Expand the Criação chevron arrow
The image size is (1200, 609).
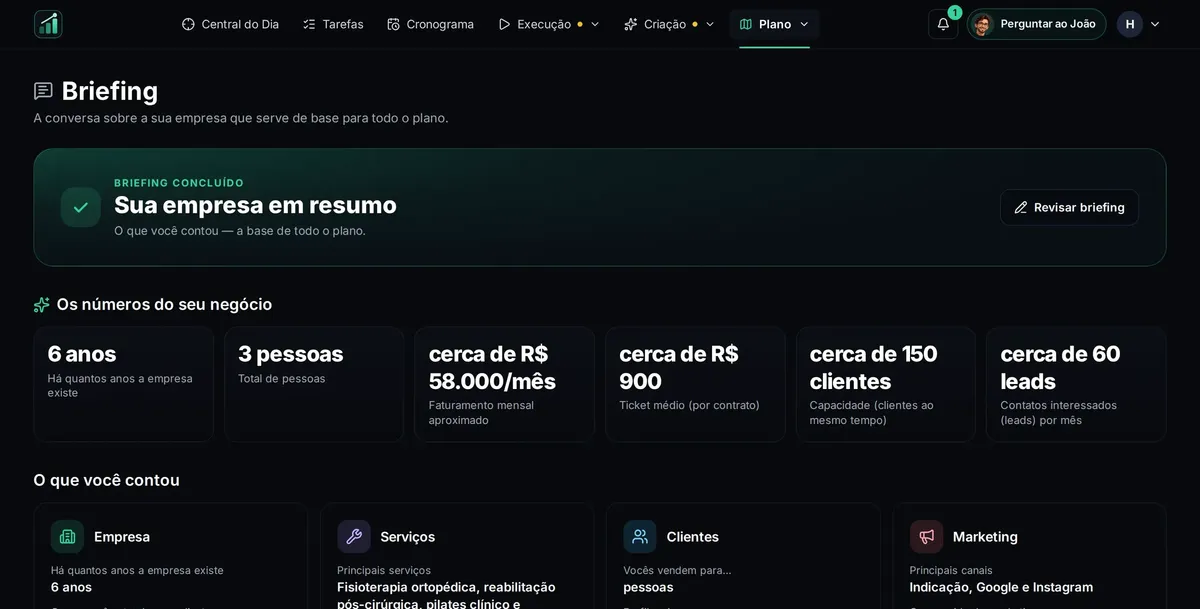[x=710, y=24]
